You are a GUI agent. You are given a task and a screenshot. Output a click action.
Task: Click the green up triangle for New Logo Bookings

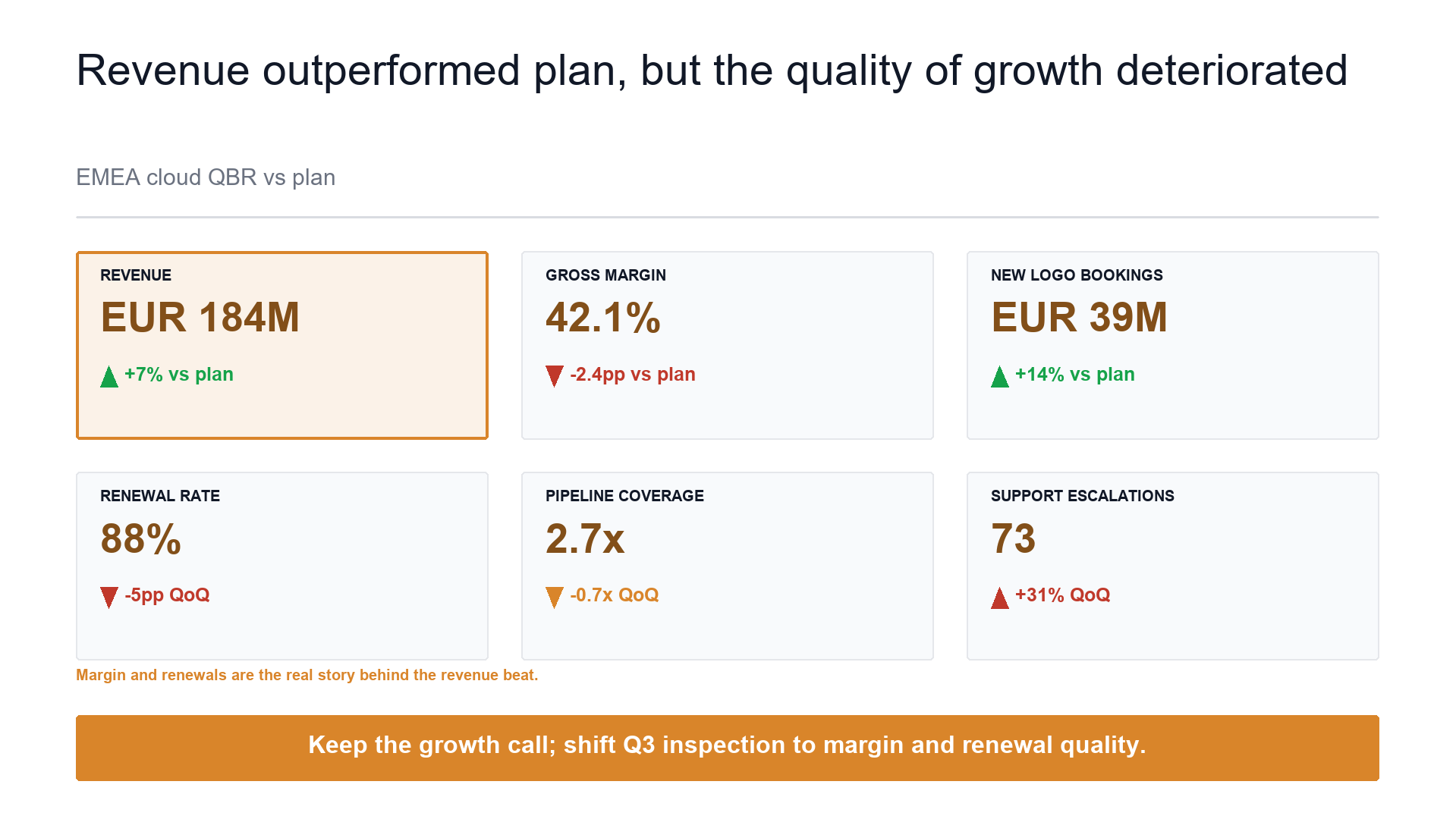[x=1000, y=376]
